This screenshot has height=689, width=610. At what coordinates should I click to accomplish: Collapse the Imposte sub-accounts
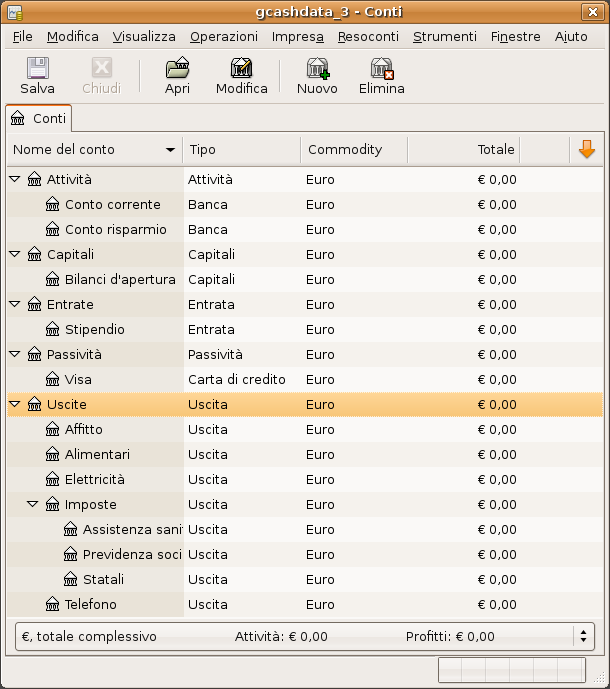coord(33,504)
